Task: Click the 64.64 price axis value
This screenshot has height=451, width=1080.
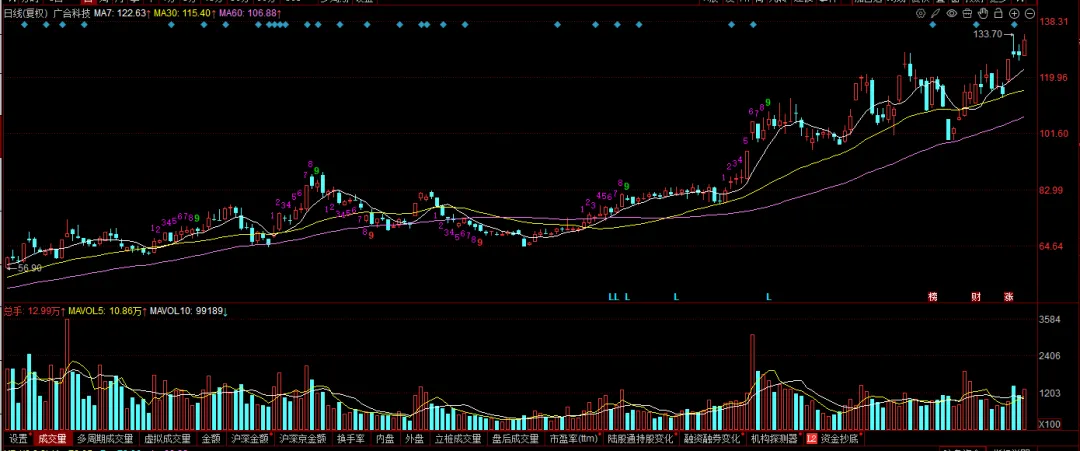Action: [1053, 246]
